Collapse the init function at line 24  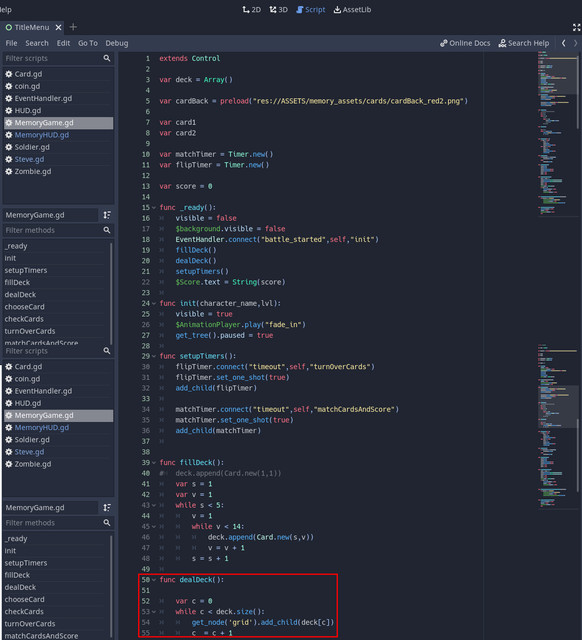coord(154,304)
